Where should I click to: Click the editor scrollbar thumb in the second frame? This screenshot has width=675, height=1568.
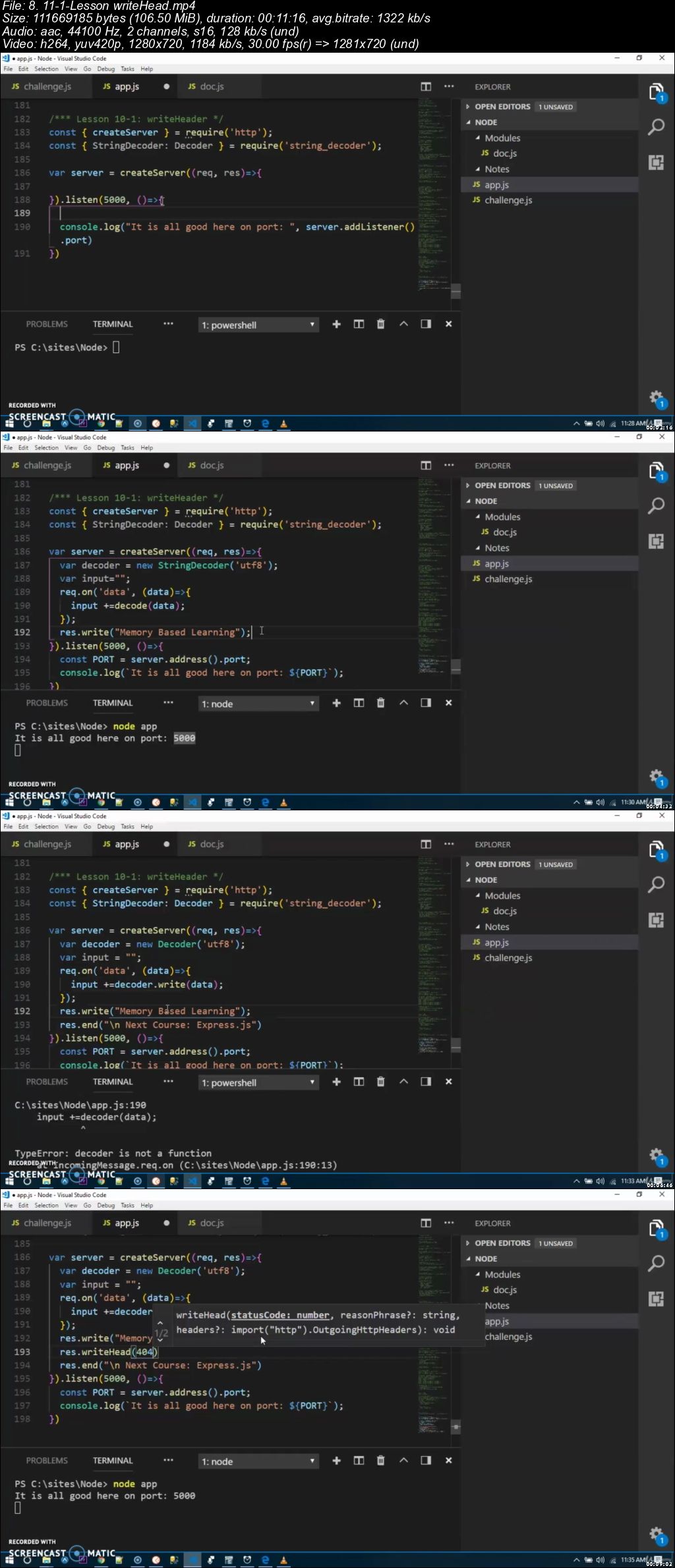[455, 667]
